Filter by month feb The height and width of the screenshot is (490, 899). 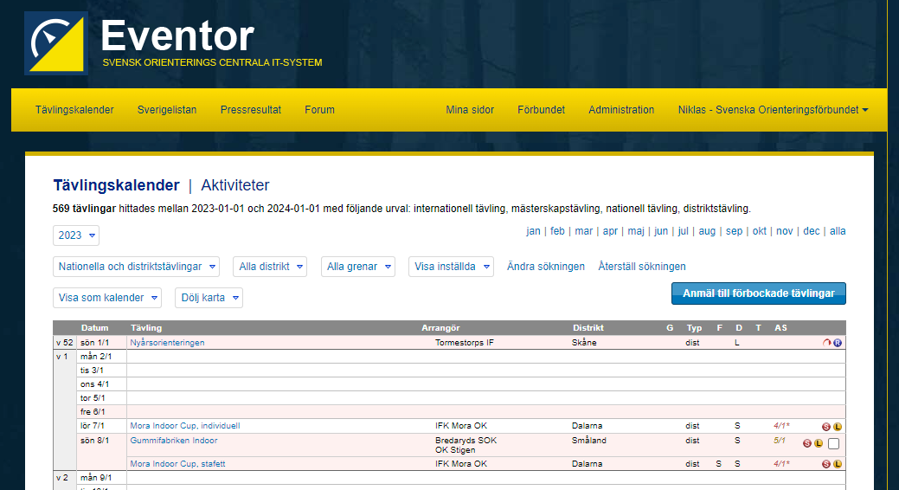click(x=557, y=231)
